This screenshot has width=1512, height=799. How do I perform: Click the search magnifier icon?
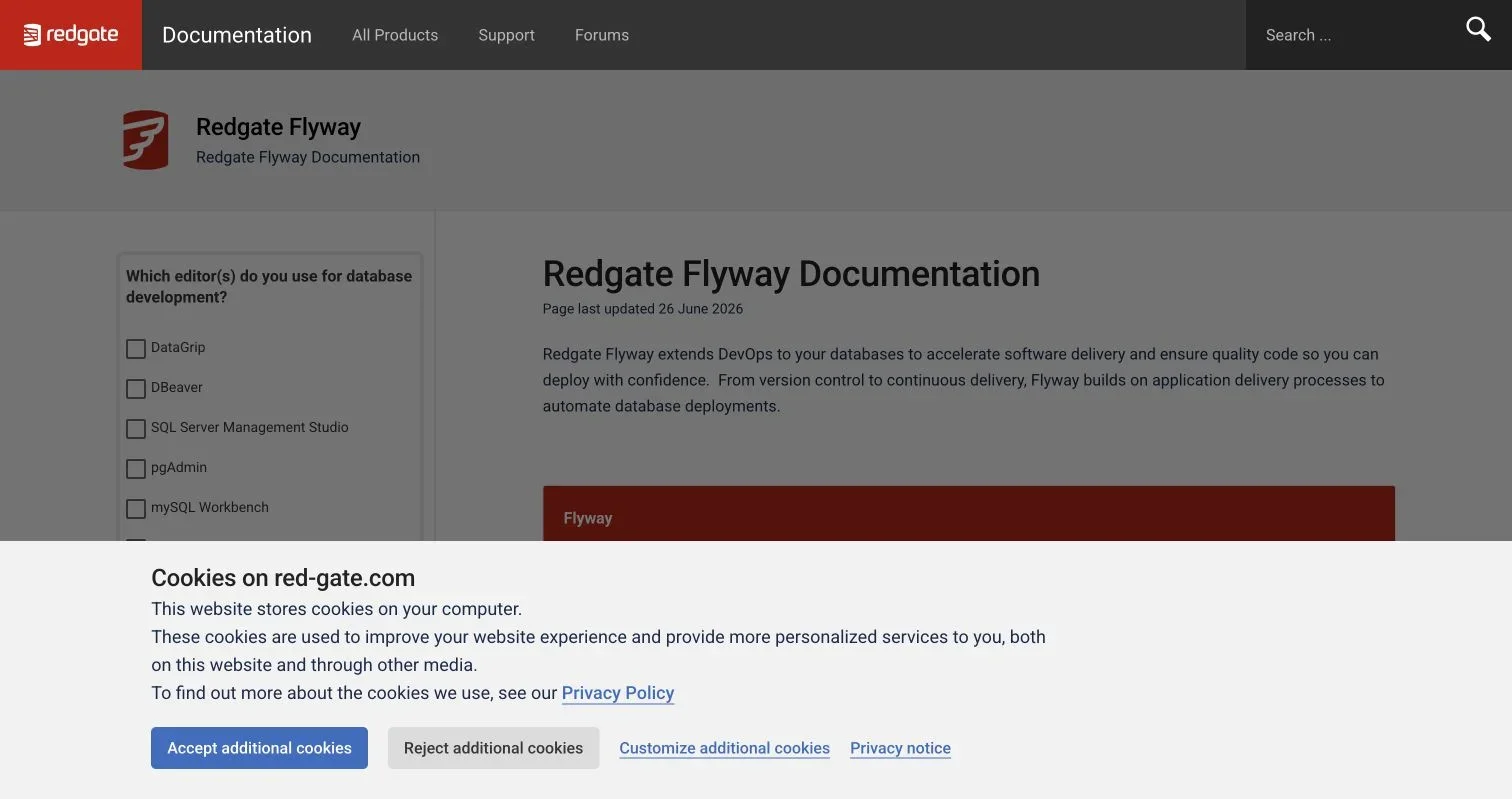pyautogui.click(x=1478, y=29)
